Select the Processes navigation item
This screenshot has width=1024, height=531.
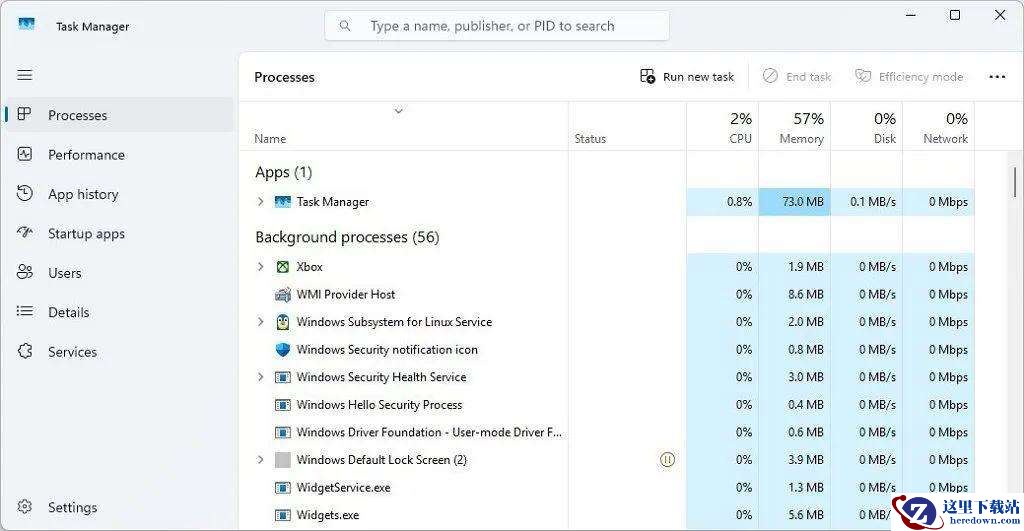[x=77, y=115]
